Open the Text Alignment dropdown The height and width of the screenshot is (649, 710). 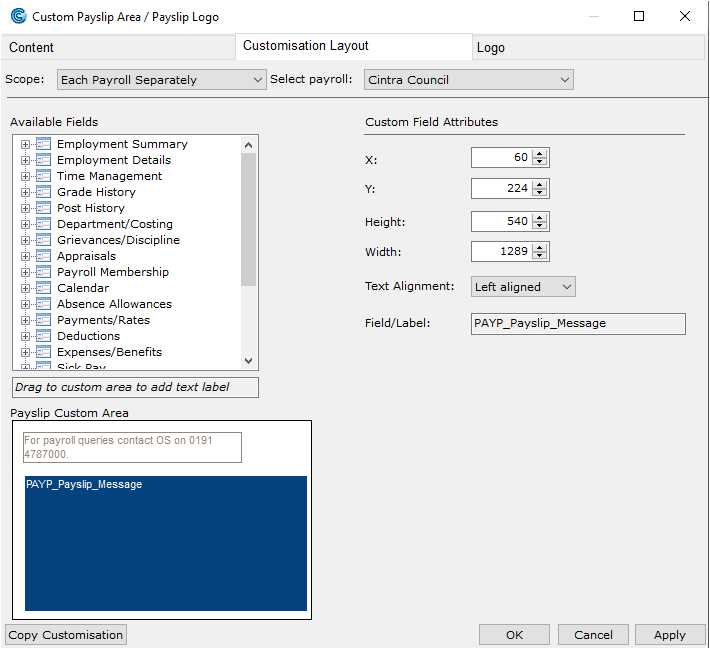[523, 287]
